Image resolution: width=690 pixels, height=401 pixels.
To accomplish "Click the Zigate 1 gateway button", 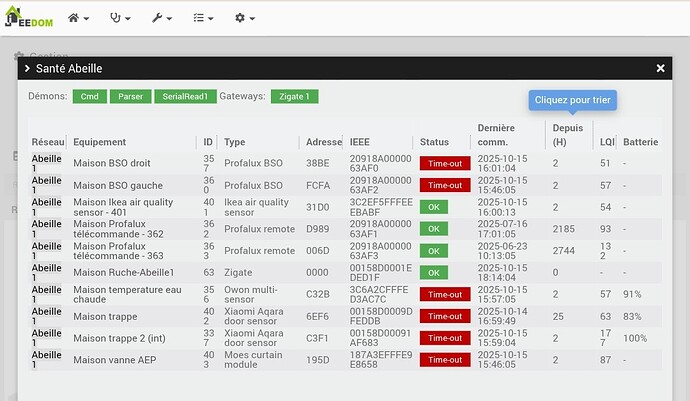I will [295, 96].
